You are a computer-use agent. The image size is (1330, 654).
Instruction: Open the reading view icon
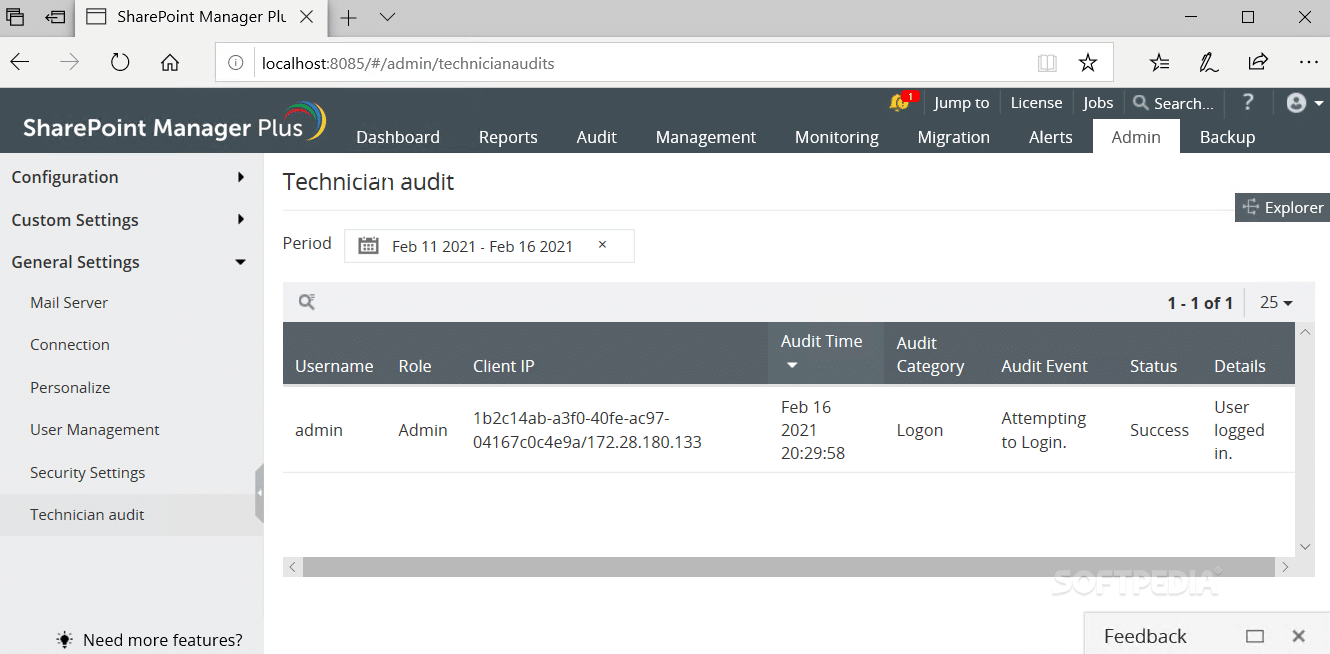pos(1047,63)
